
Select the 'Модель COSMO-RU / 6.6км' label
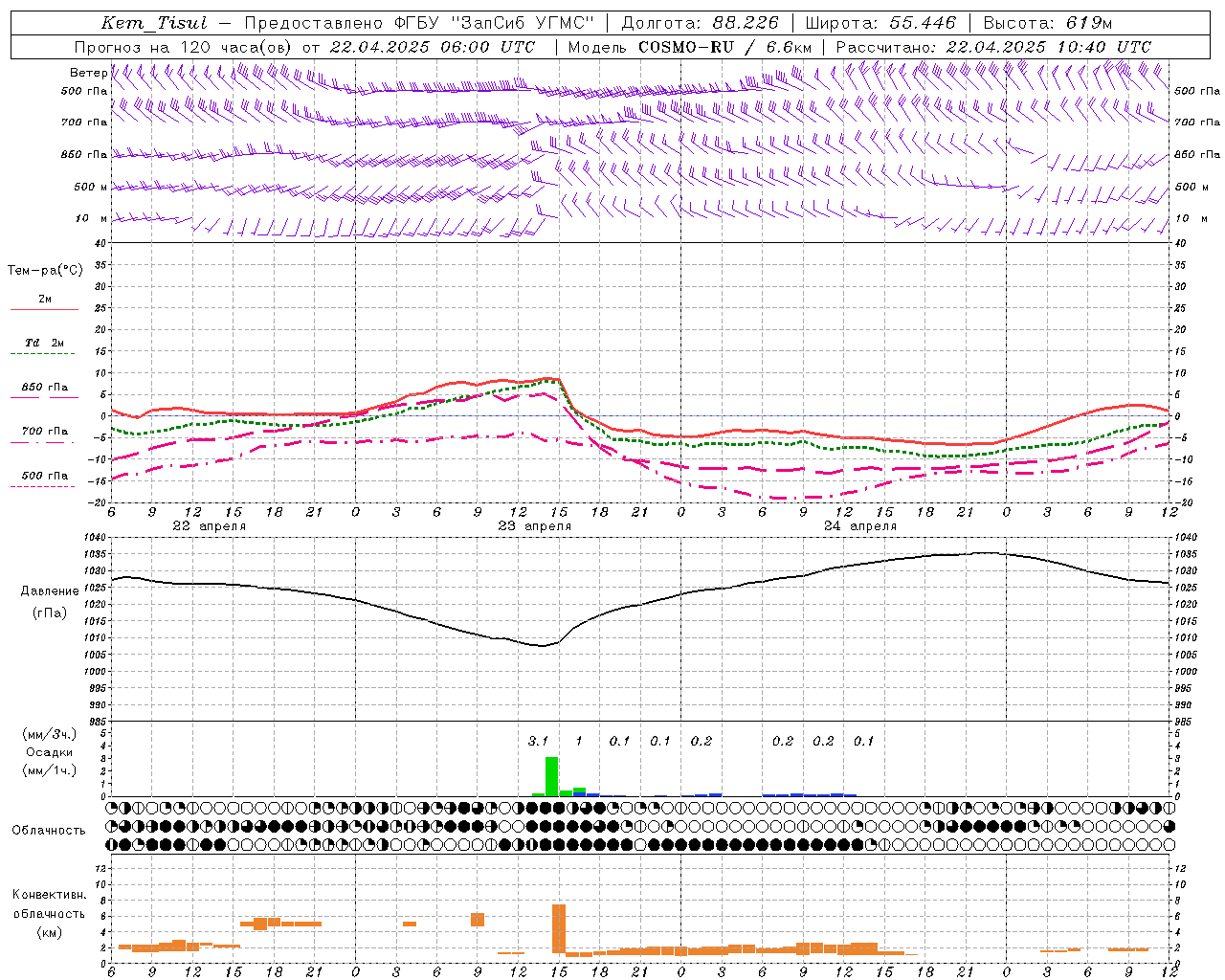click(690, 47)
